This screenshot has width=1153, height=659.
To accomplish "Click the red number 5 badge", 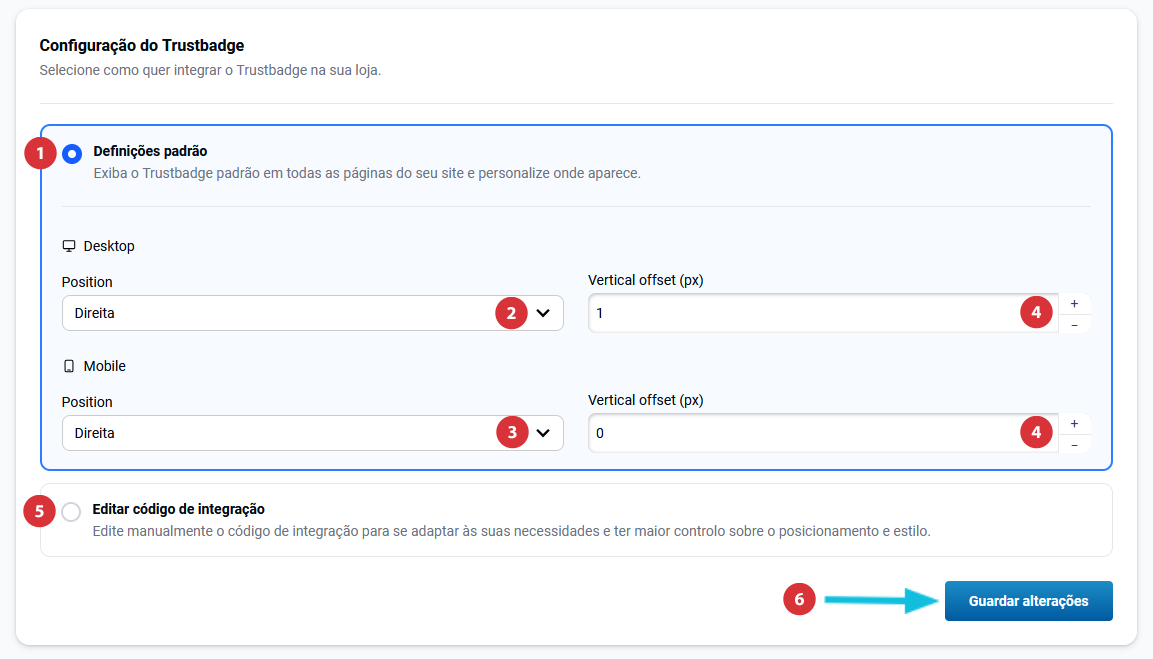I will tap(40, 512).
